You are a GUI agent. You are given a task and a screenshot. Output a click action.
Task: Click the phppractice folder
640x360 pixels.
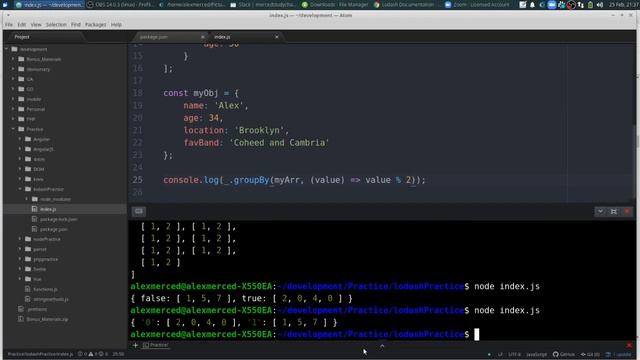point(45,259)
